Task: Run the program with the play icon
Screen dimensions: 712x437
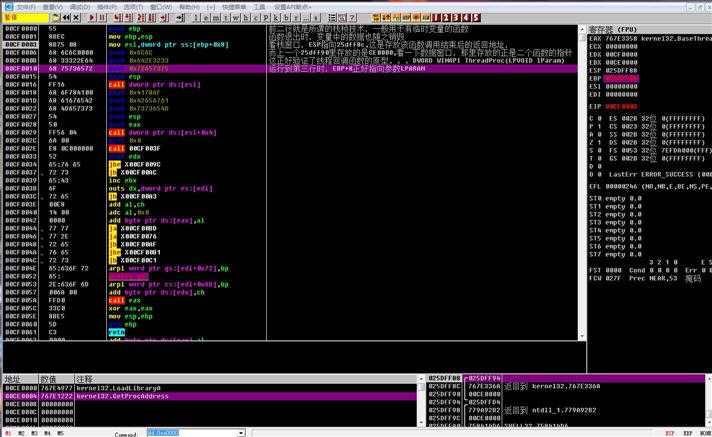Action: click(91, 18)
